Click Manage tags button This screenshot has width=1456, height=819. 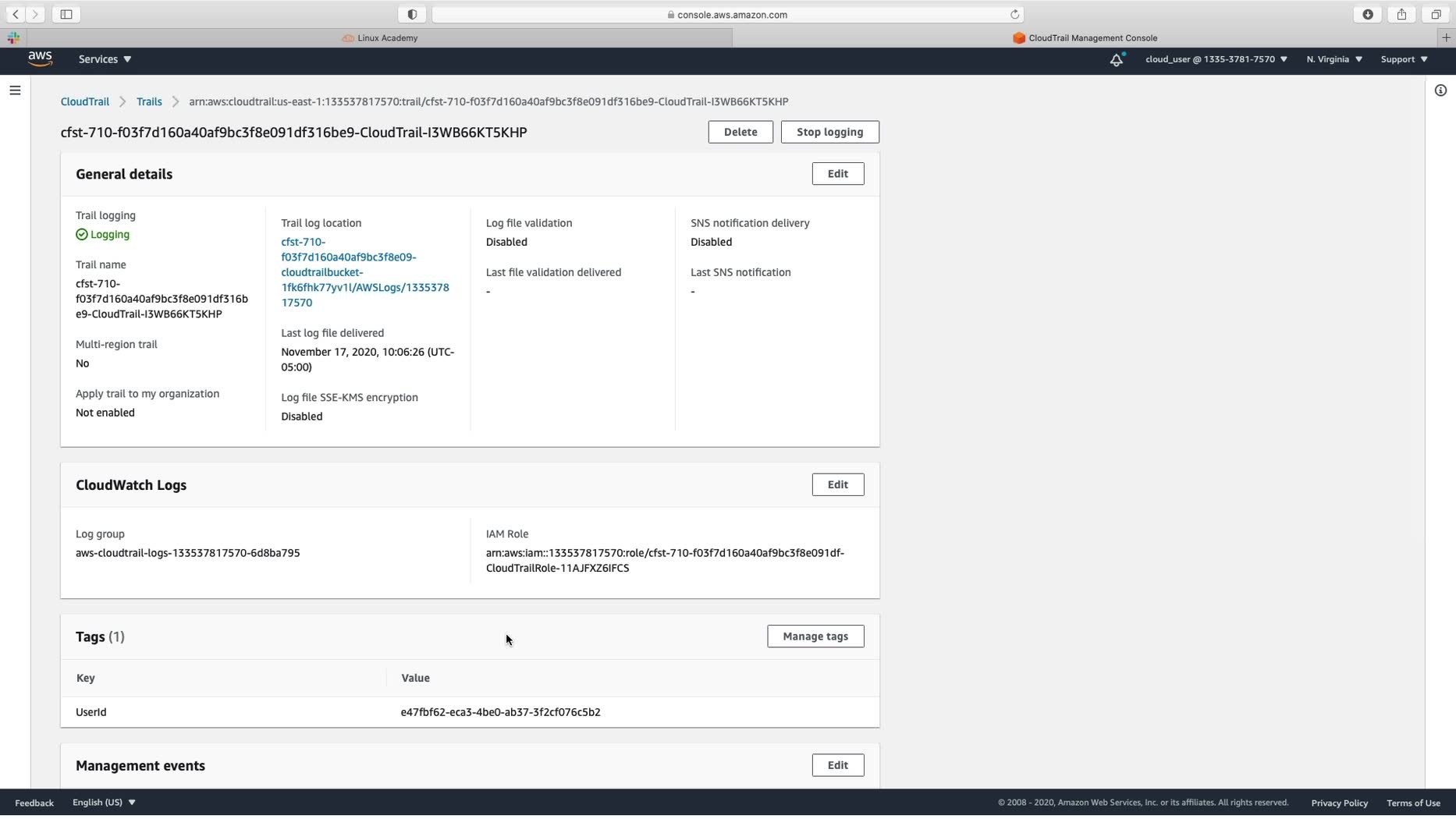pyautogui.click(x=815, y=636)
